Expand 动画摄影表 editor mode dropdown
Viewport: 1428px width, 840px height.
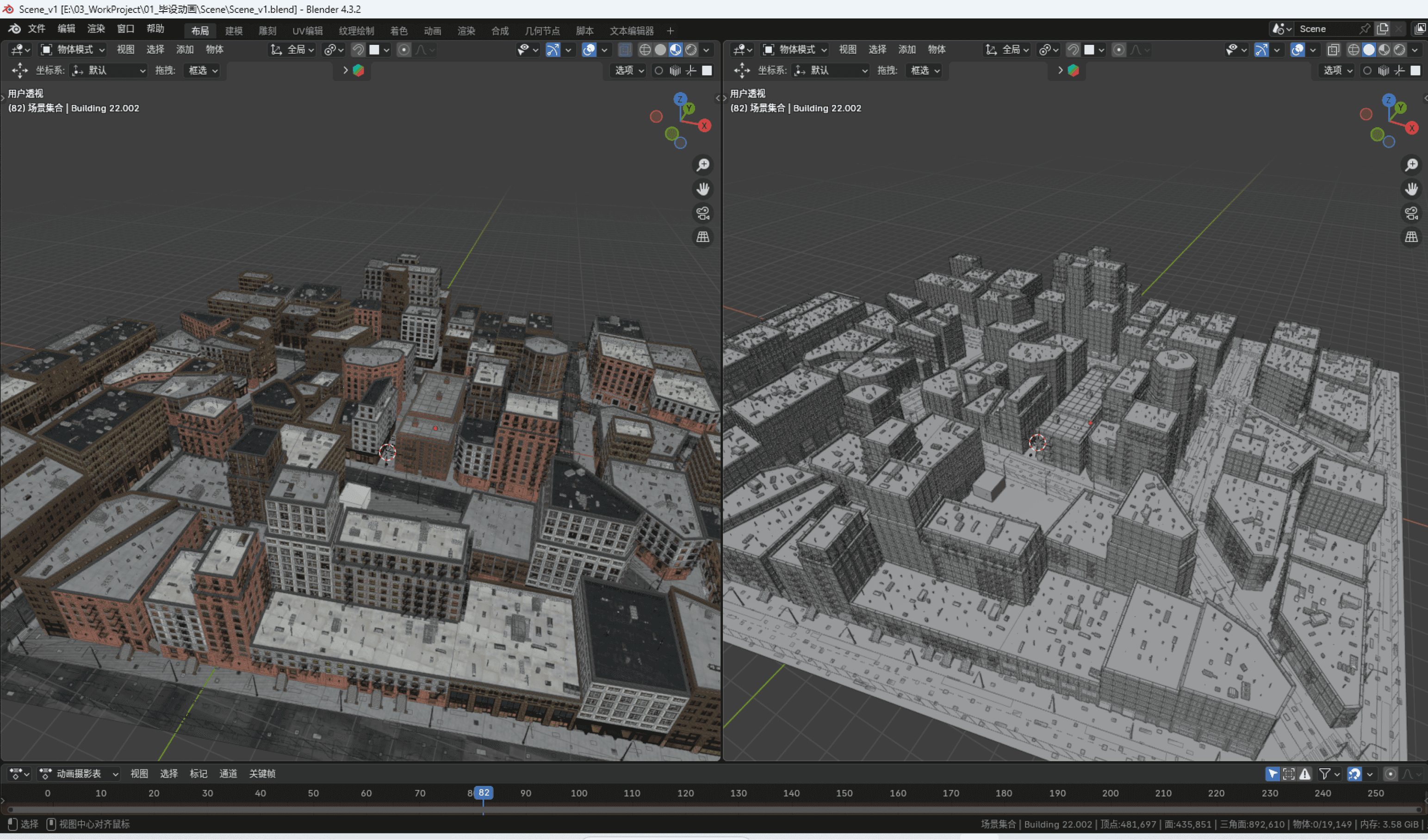pos(79,774)
